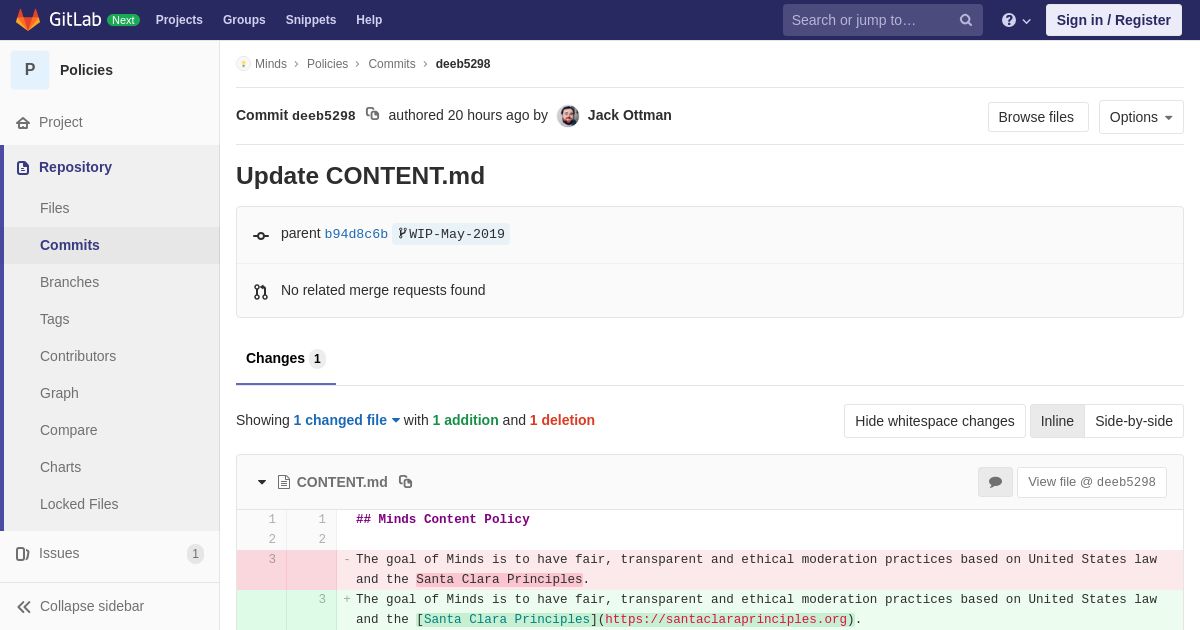Click 'No related merge requests found' text
Screen dimensions: 1200x630
click(x=383, y=290)
